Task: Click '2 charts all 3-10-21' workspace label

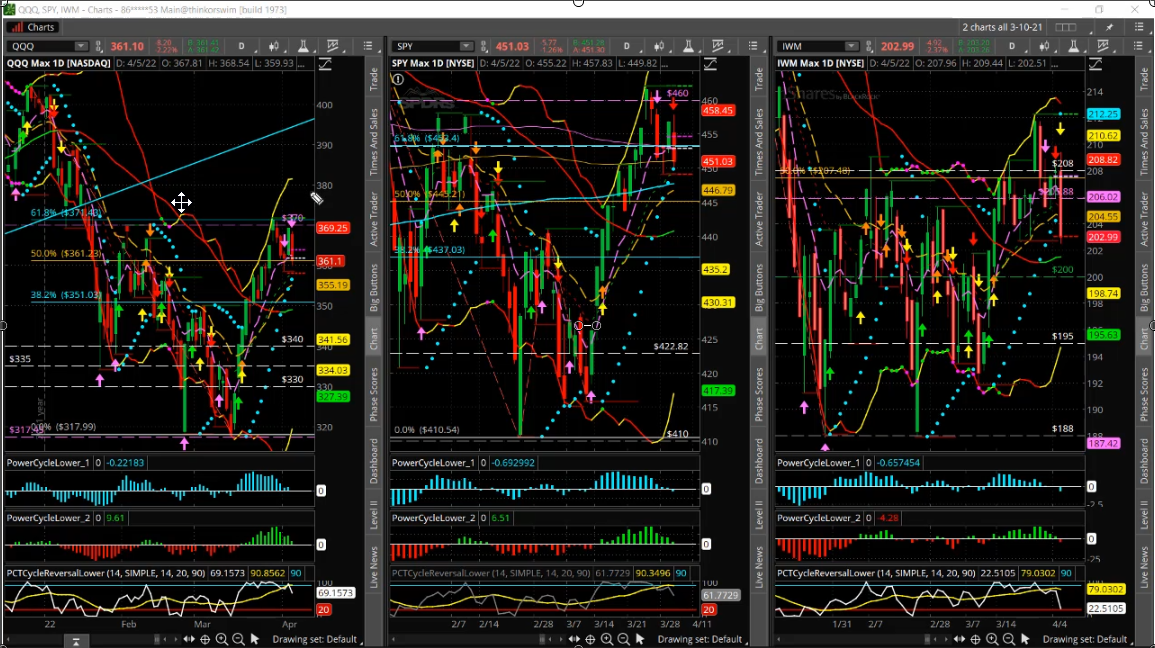Action: tap(1002, 27)
